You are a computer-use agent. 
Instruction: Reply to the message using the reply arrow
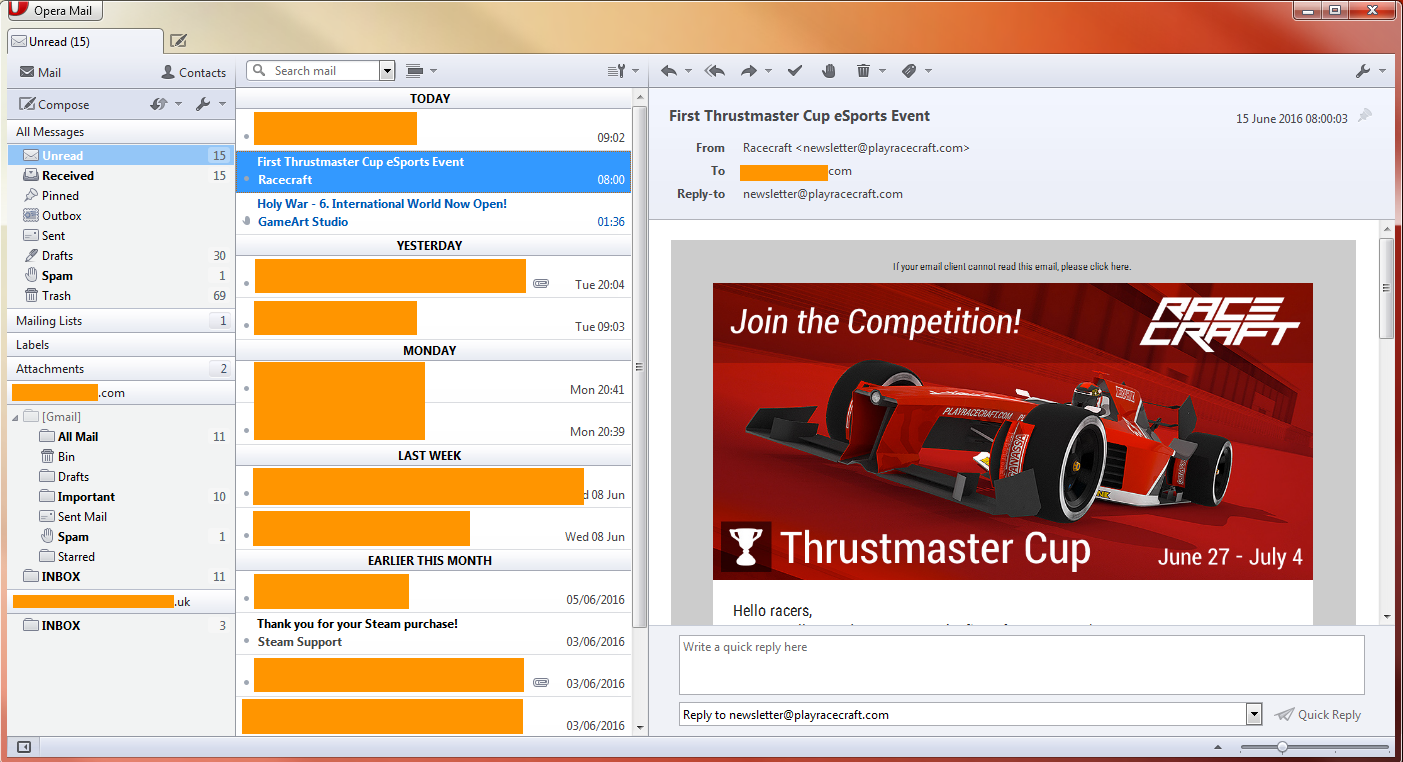(x=669, y=71)
